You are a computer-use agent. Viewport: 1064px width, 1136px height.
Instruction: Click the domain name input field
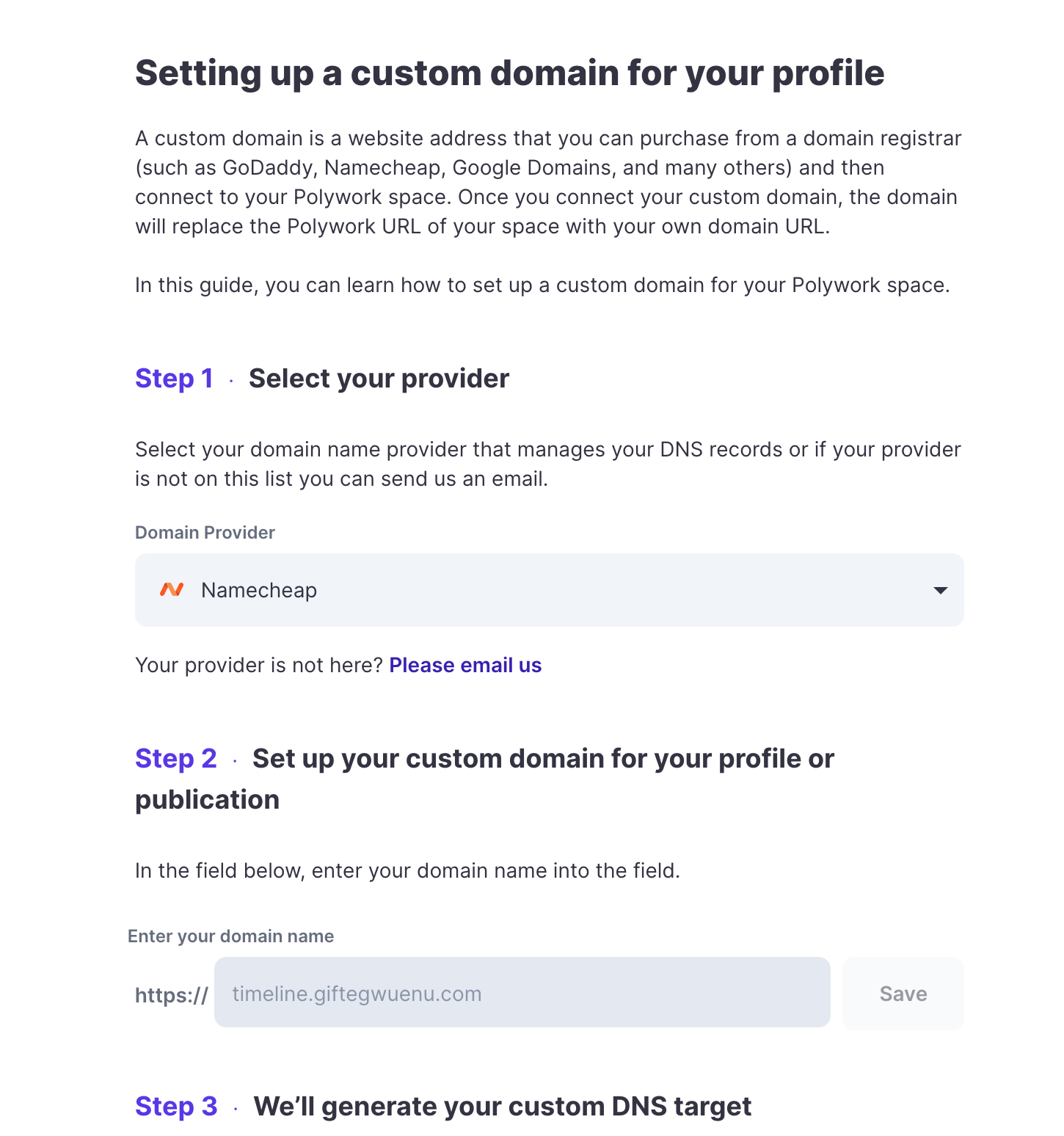(x=521, y=993)
